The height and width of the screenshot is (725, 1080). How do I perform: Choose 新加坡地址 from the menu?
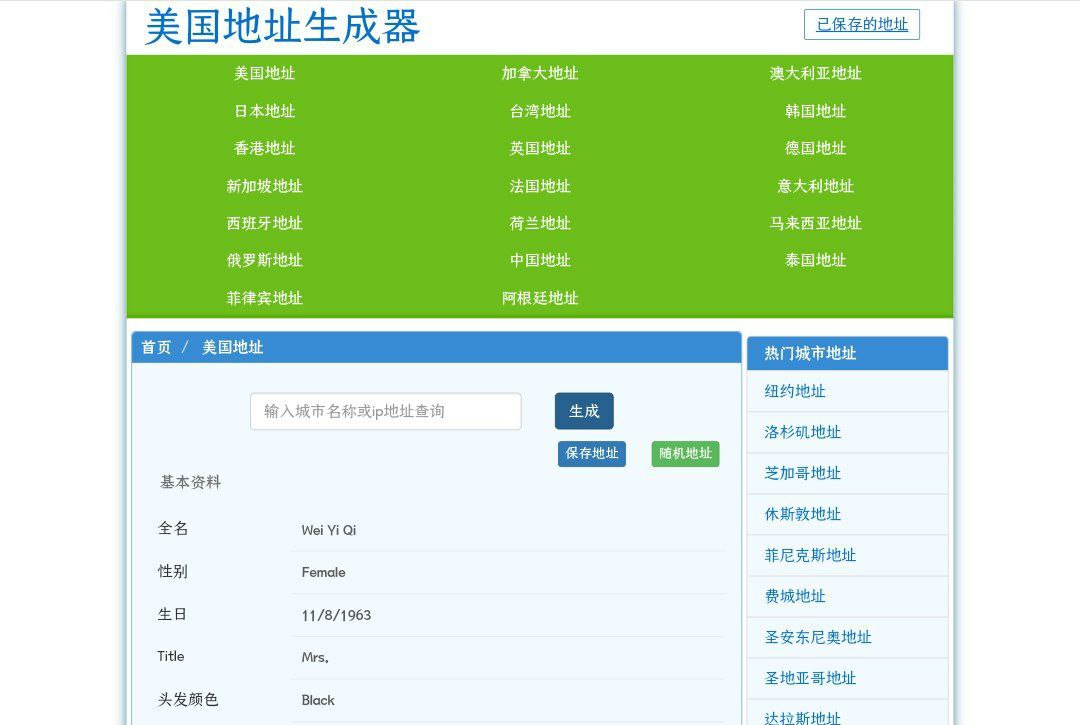(264, 186)
